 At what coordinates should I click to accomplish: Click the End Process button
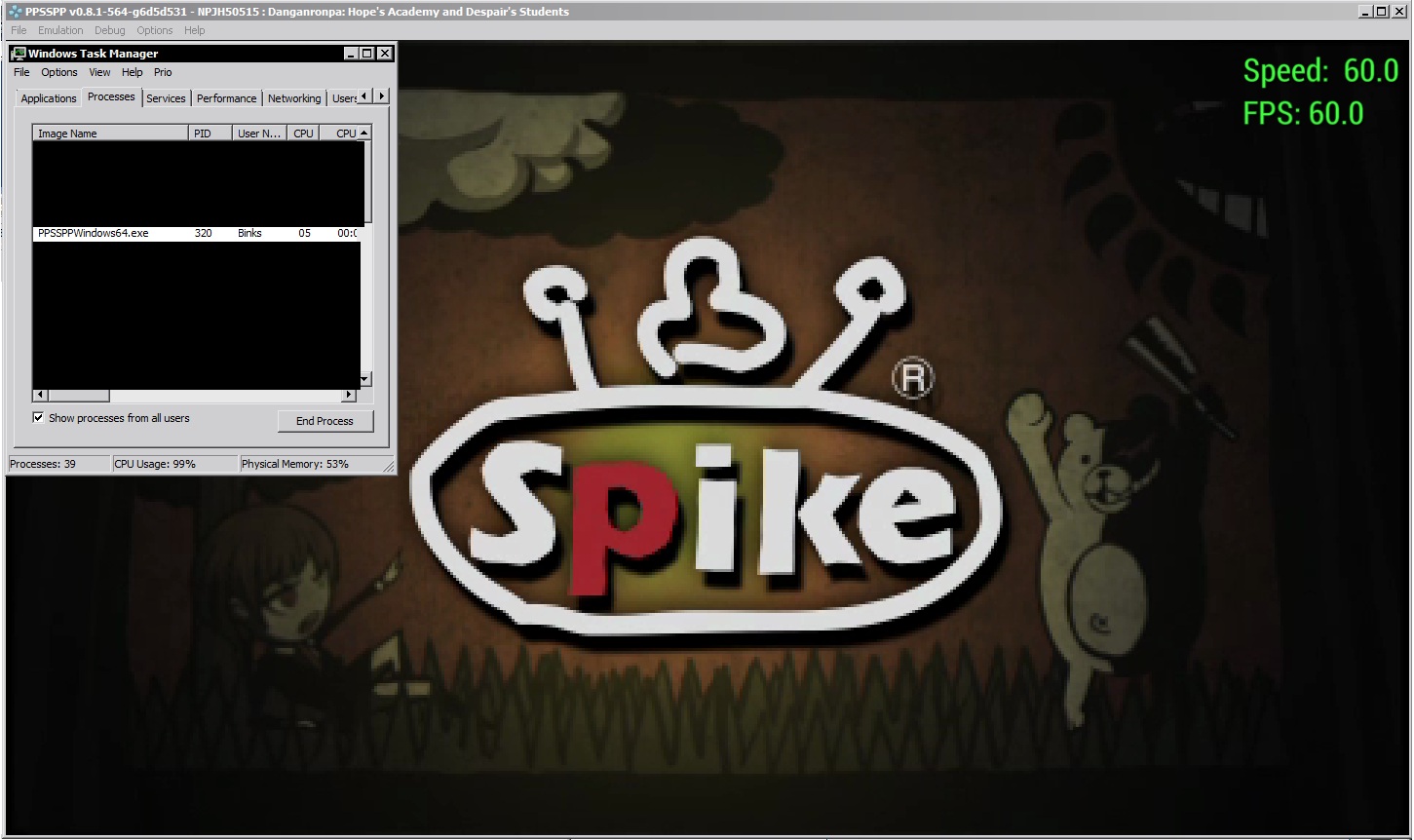[x=325, y=421]
